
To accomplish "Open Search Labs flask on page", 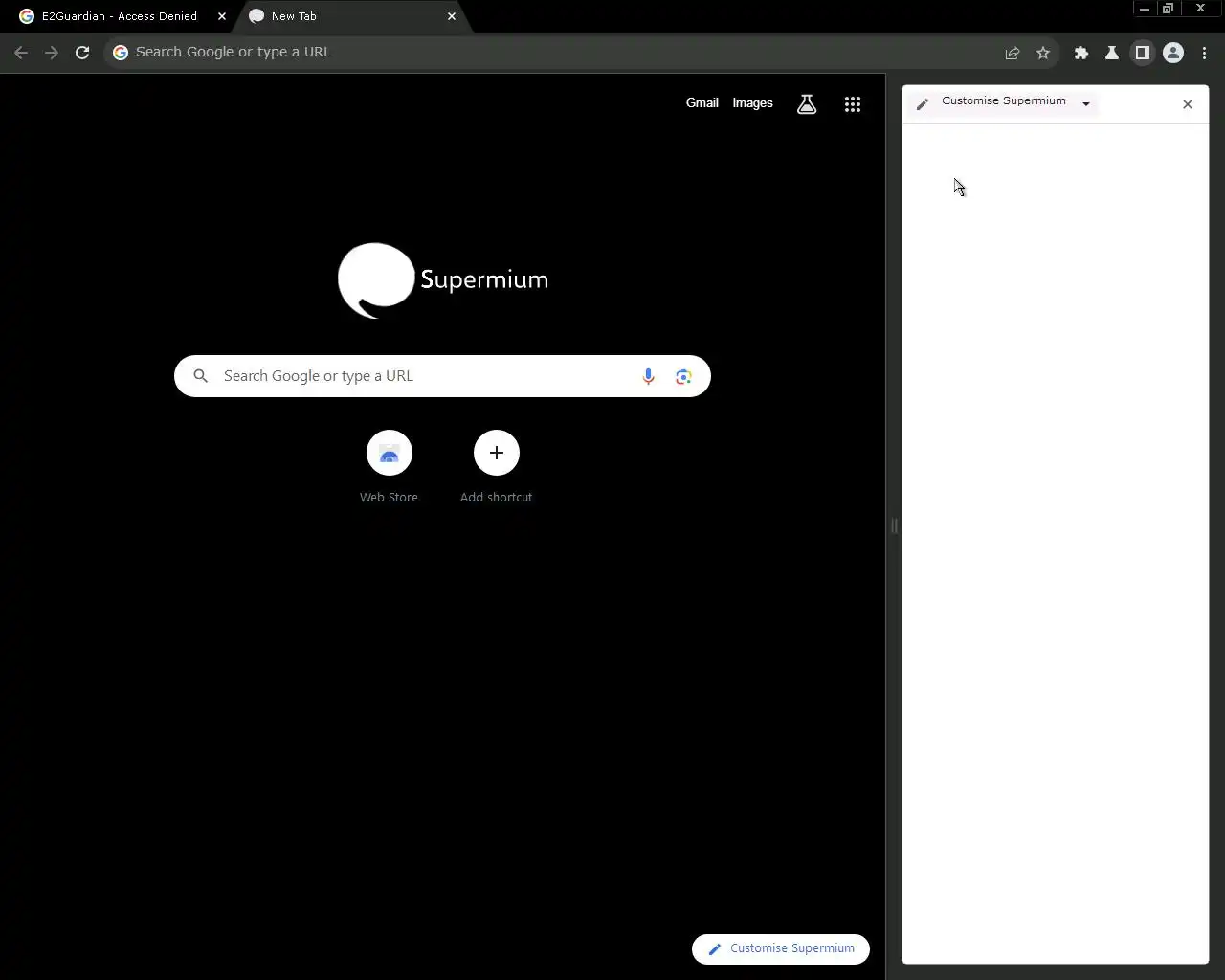I will tap(807, 104).
